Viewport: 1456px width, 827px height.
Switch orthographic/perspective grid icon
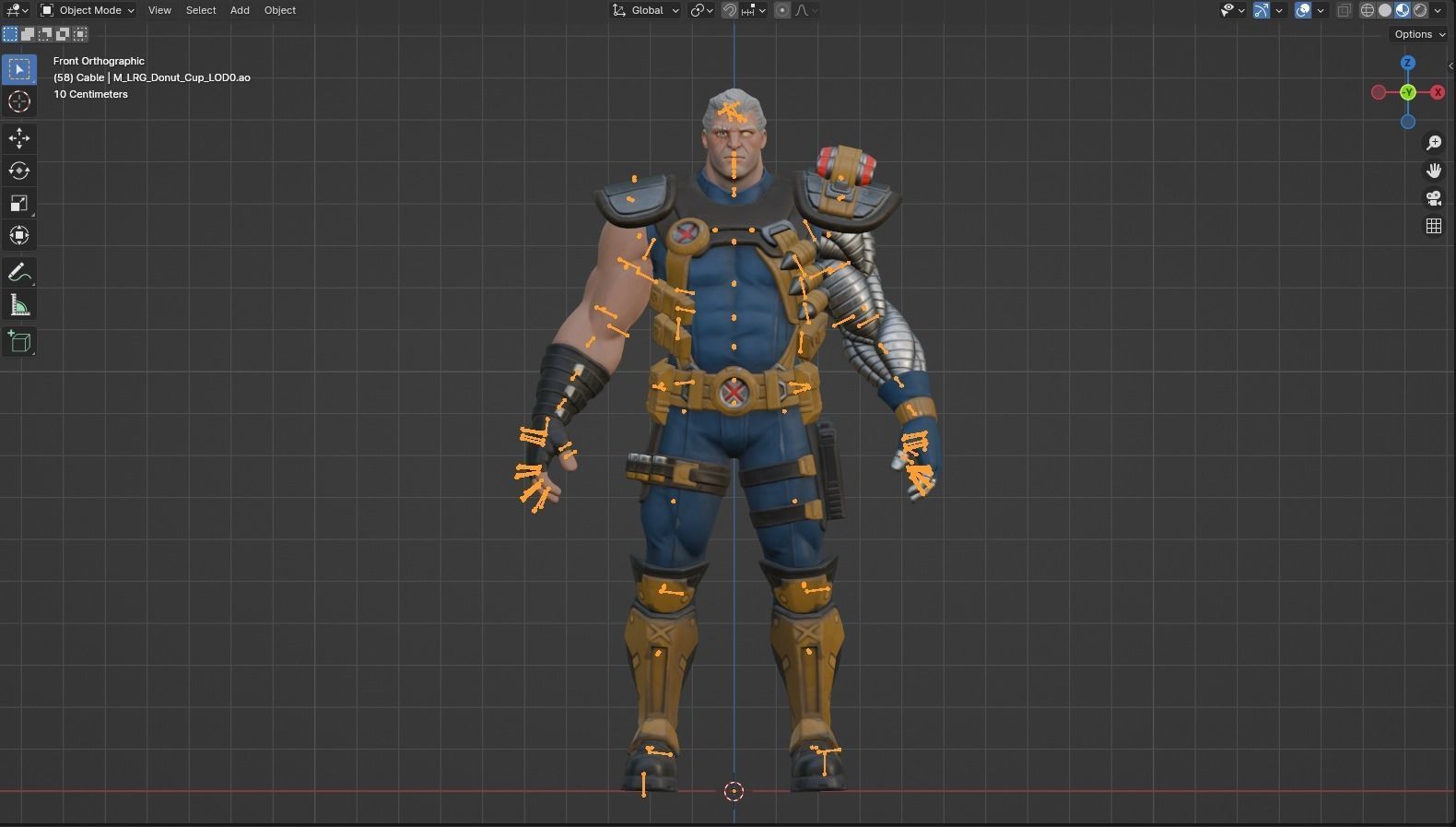click(x=1434, y=226)
